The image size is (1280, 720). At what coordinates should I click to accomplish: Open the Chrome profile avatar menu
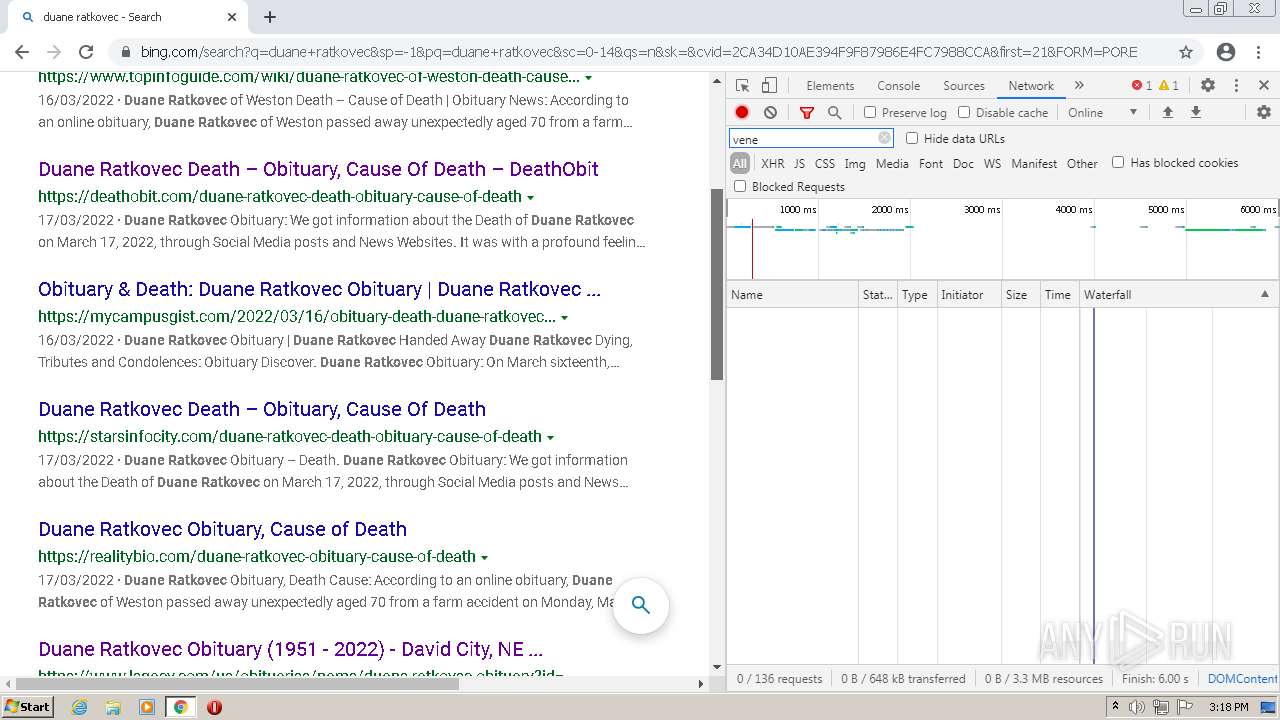click(1226, 52)
